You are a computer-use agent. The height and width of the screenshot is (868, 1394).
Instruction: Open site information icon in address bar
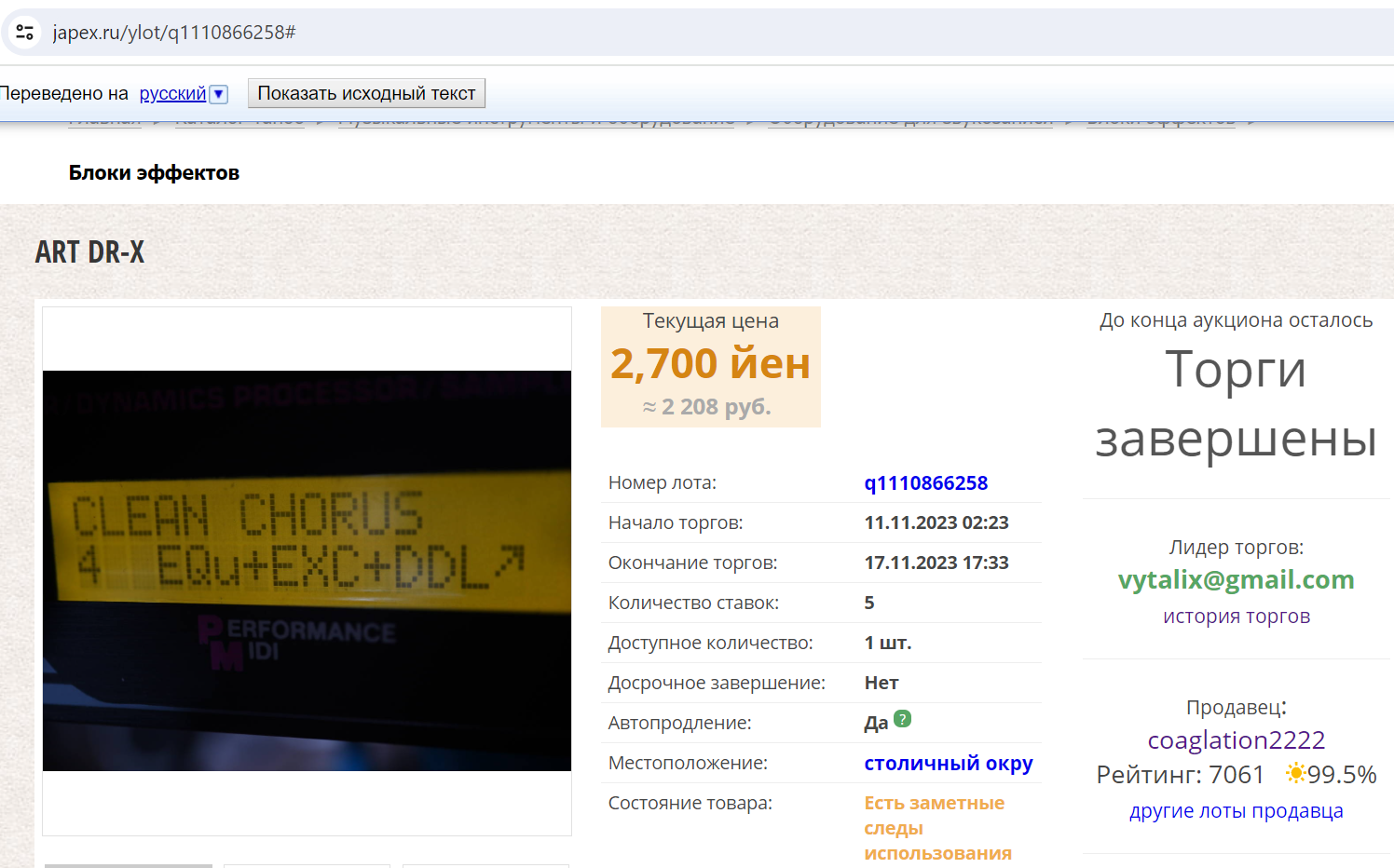pos(24,33)
